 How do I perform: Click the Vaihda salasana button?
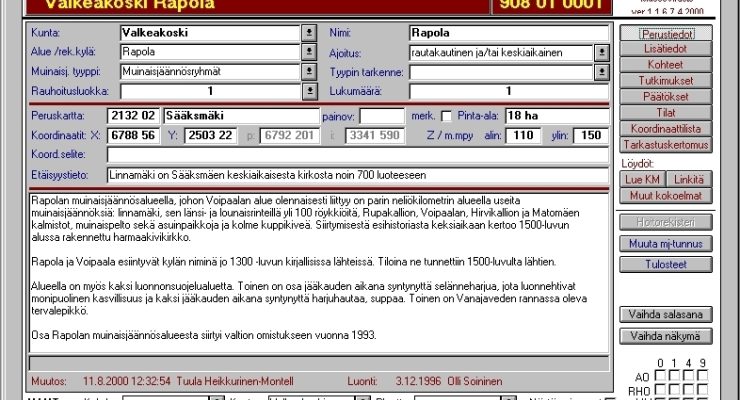point(665,314)
